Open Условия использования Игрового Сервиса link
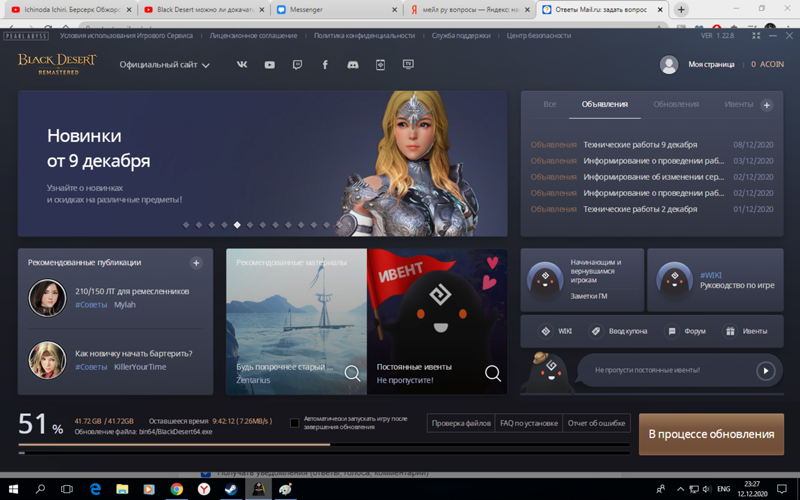This screenshot has width=800, height=500. pos(126,36)
